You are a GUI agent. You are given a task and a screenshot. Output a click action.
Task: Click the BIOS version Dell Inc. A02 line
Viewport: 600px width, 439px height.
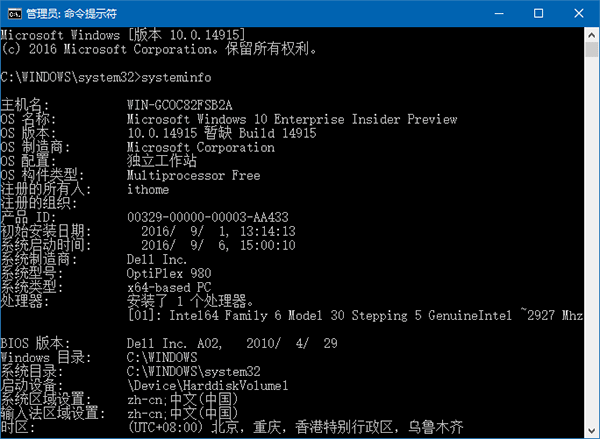(232, 343)
